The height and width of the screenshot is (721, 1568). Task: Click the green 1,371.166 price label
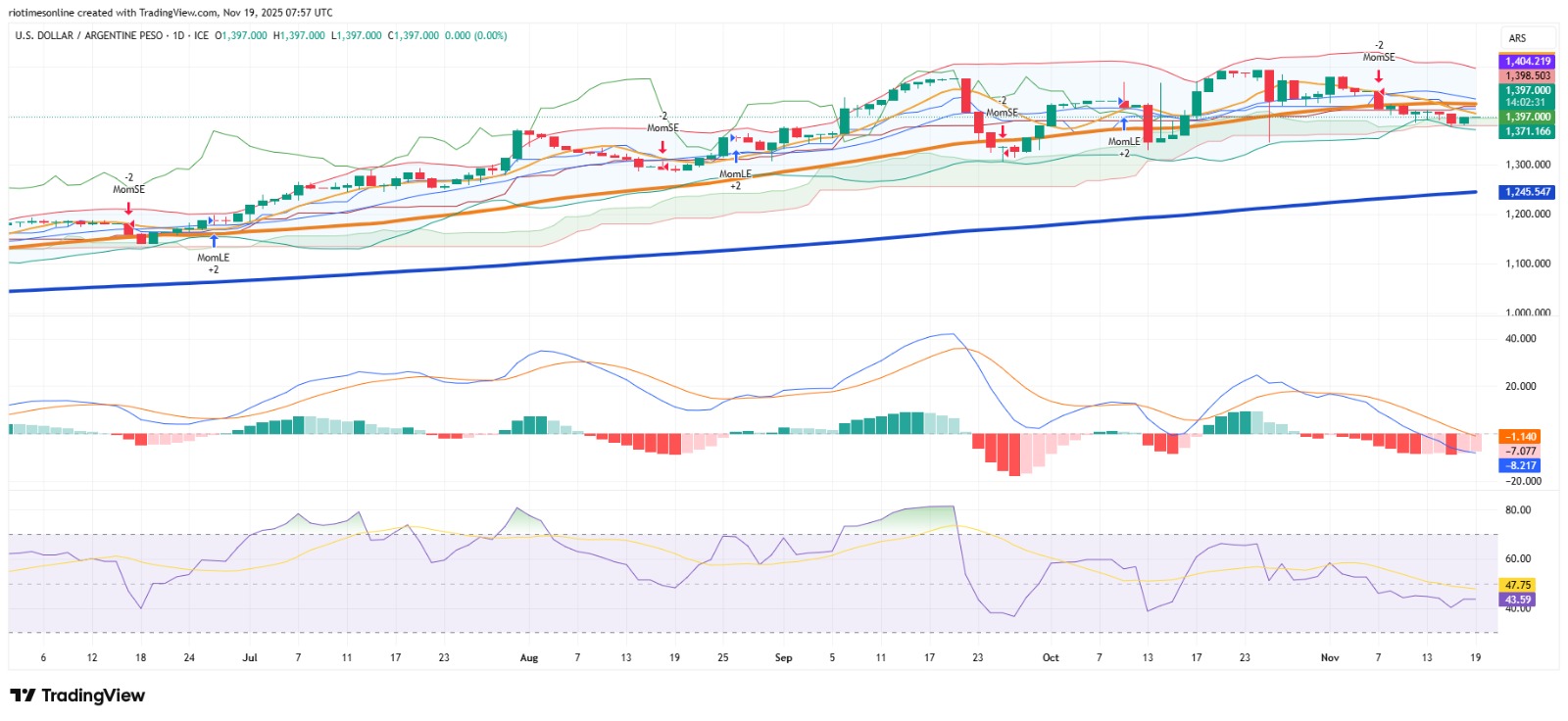(1528, 131)
